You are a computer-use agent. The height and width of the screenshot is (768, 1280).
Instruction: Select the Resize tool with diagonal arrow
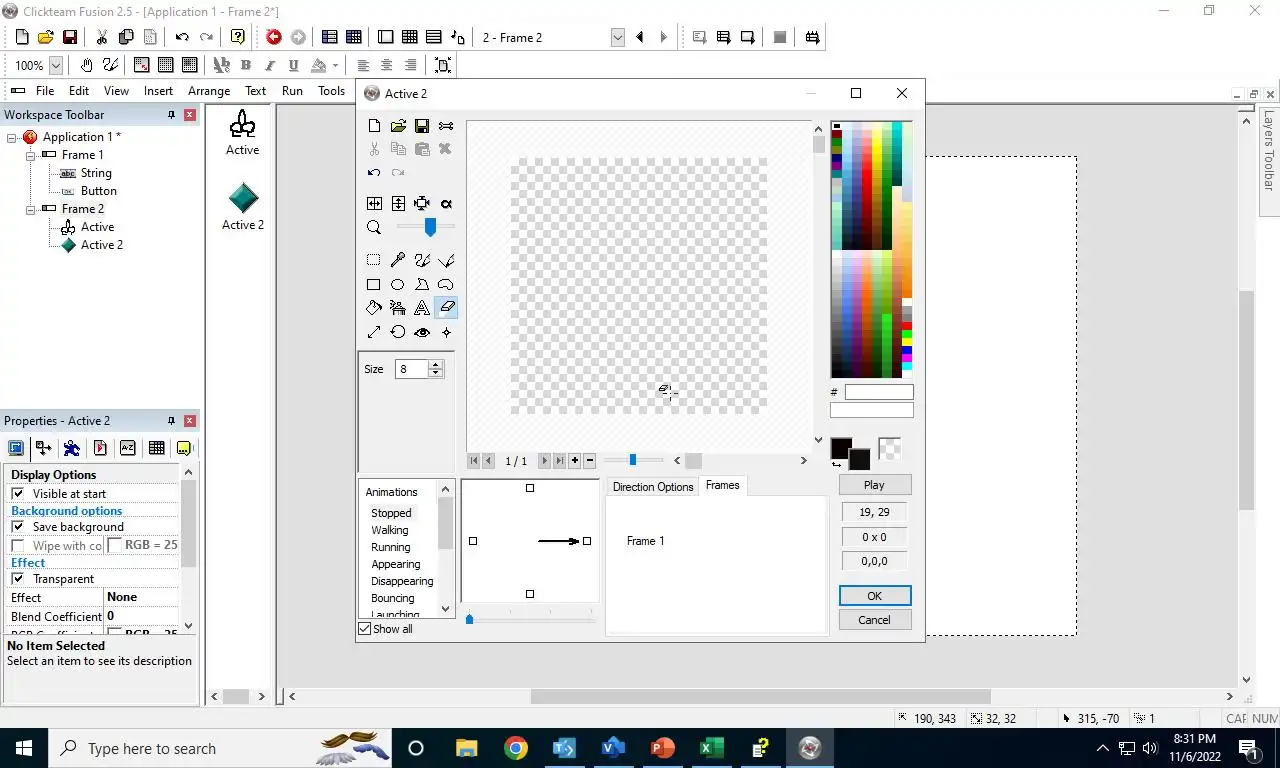click(374, 332)
